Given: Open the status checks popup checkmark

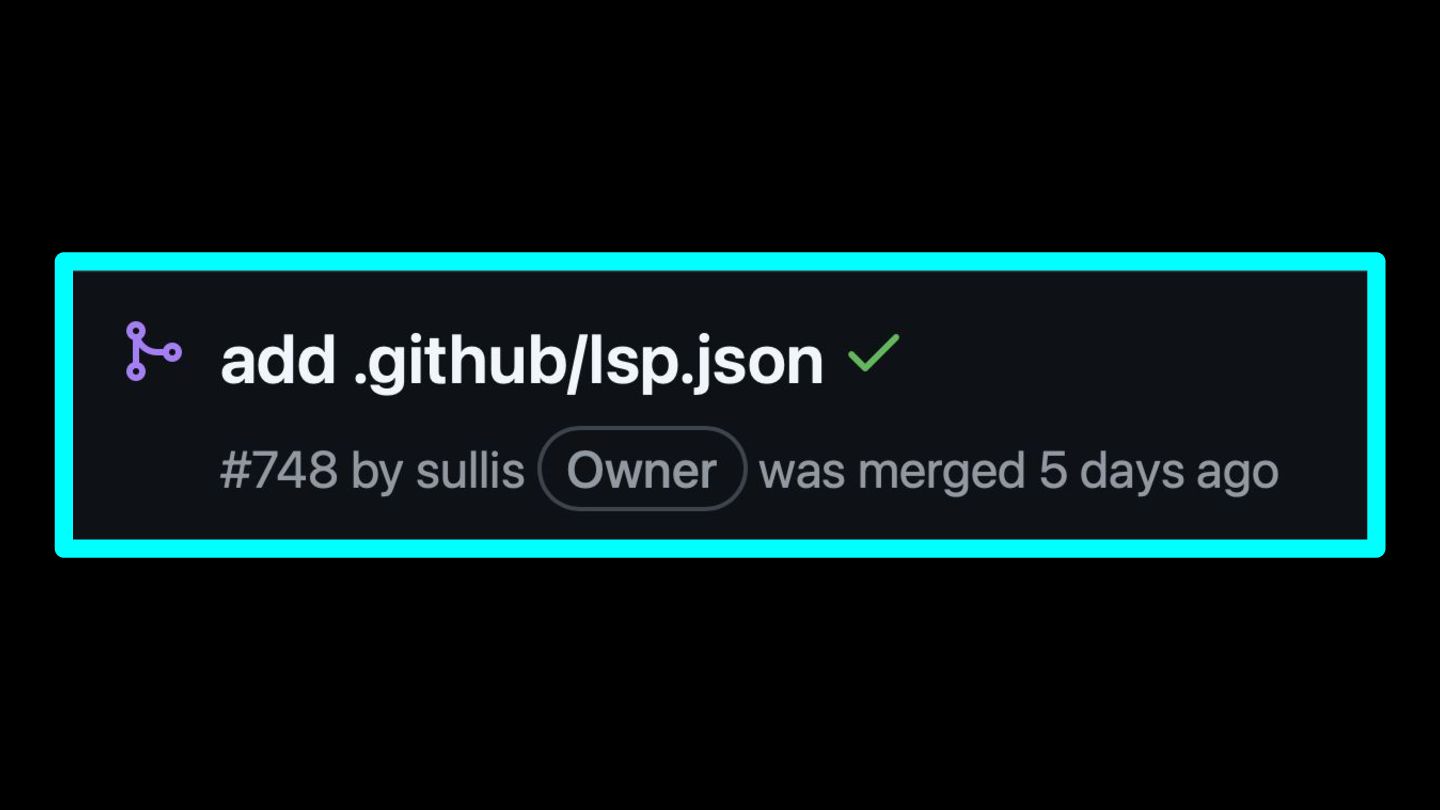Looking at the screenshot, I should point(873,353).
